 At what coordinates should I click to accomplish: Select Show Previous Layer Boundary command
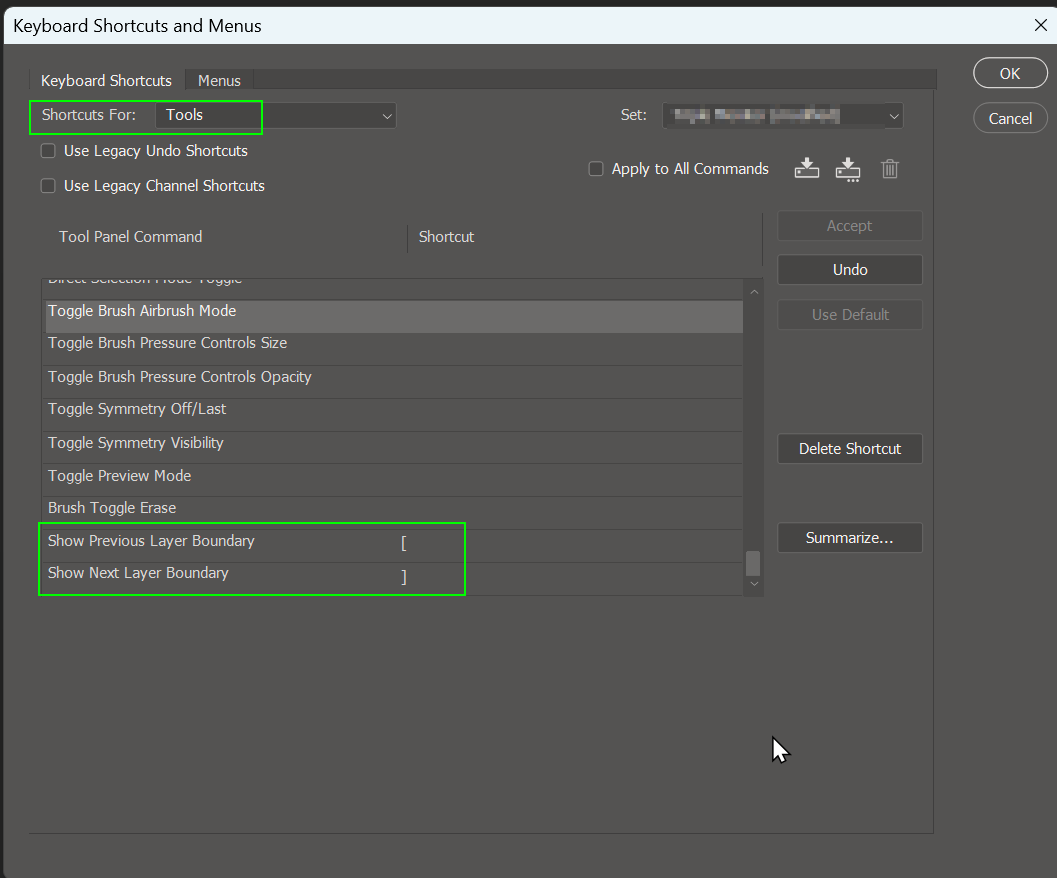(151, 541)
